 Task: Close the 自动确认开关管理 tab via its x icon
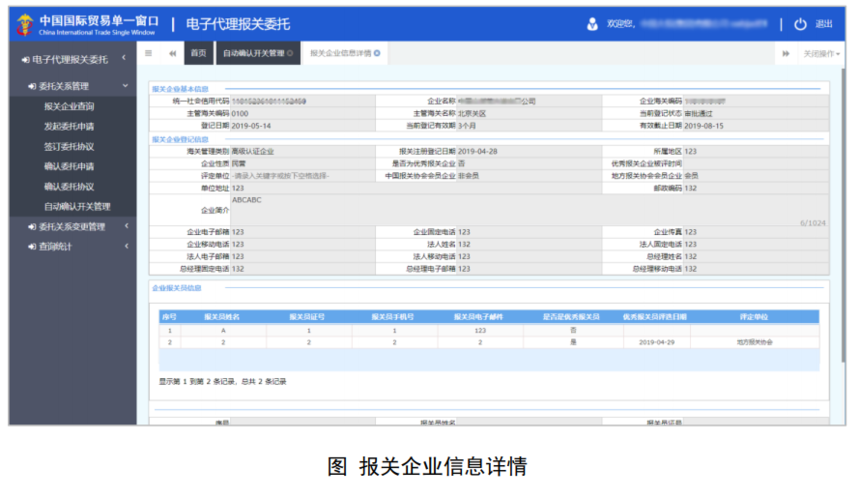(290, 53)
